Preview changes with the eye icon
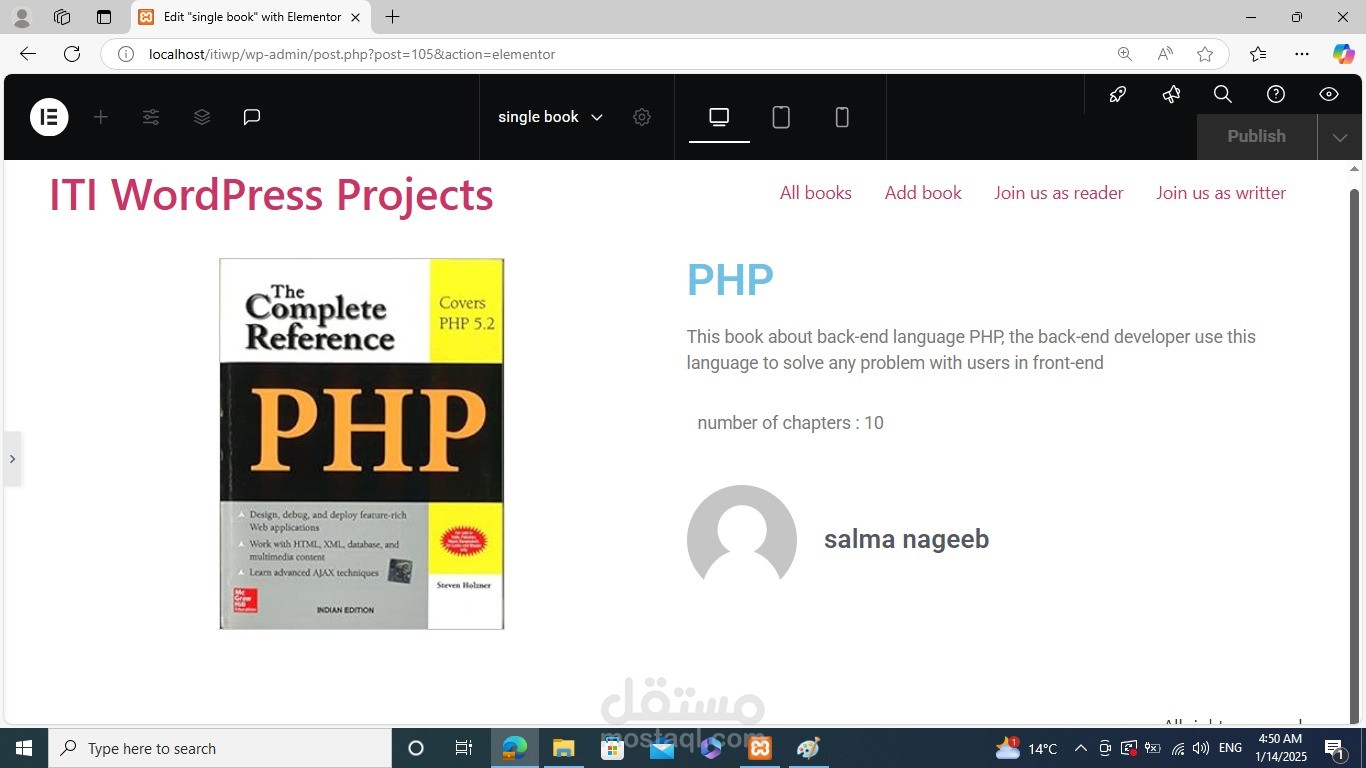Image resolution: width=1366 pixels, height=768 pixels. [x=1329, y=94]
